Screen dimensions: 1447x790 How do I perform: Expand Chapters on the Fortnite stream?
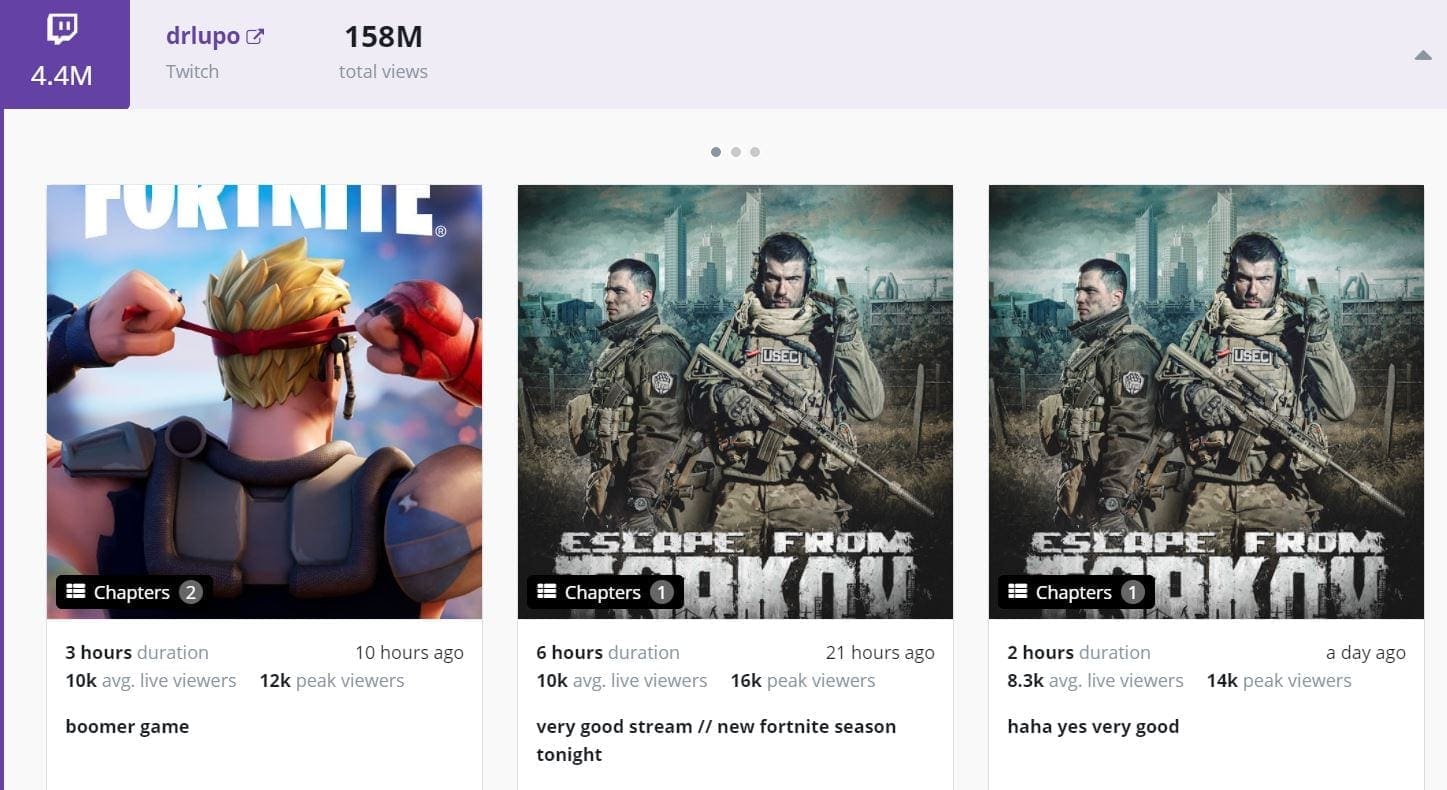click(x=132, y=593)
